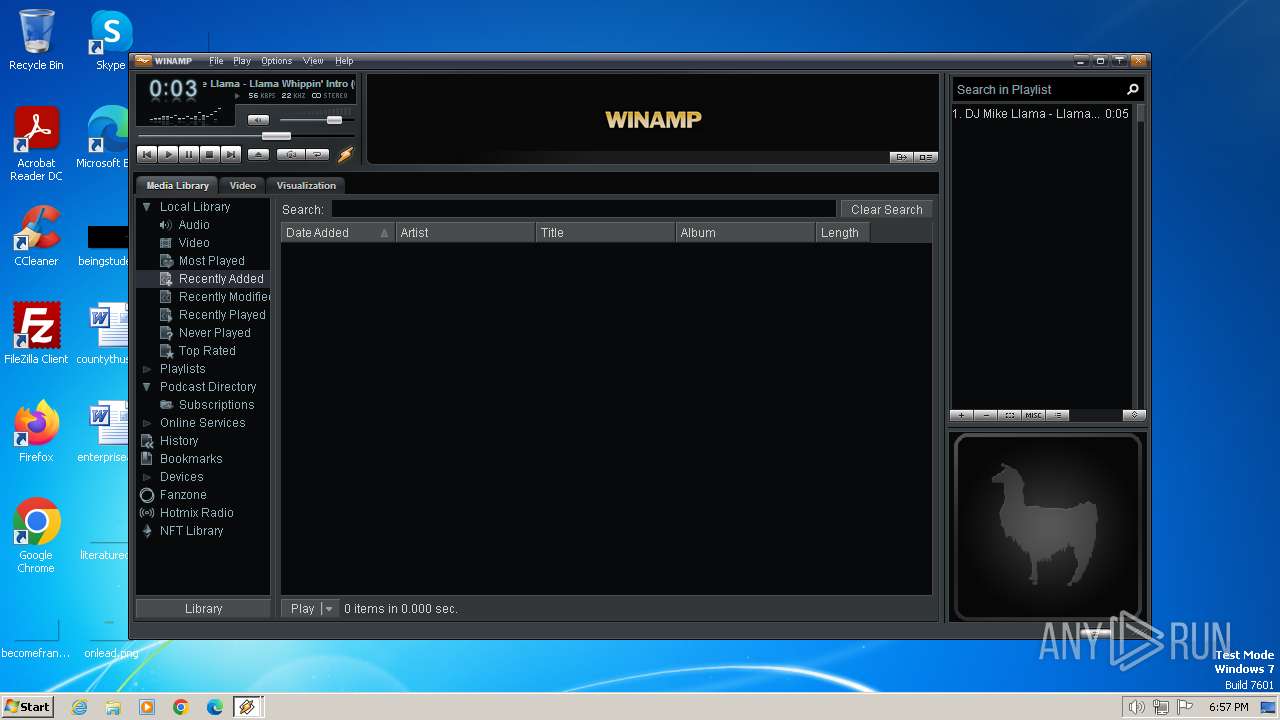Click the Play button in library footer
This screenshot has width=1280, height=720.
click(302, 608)
